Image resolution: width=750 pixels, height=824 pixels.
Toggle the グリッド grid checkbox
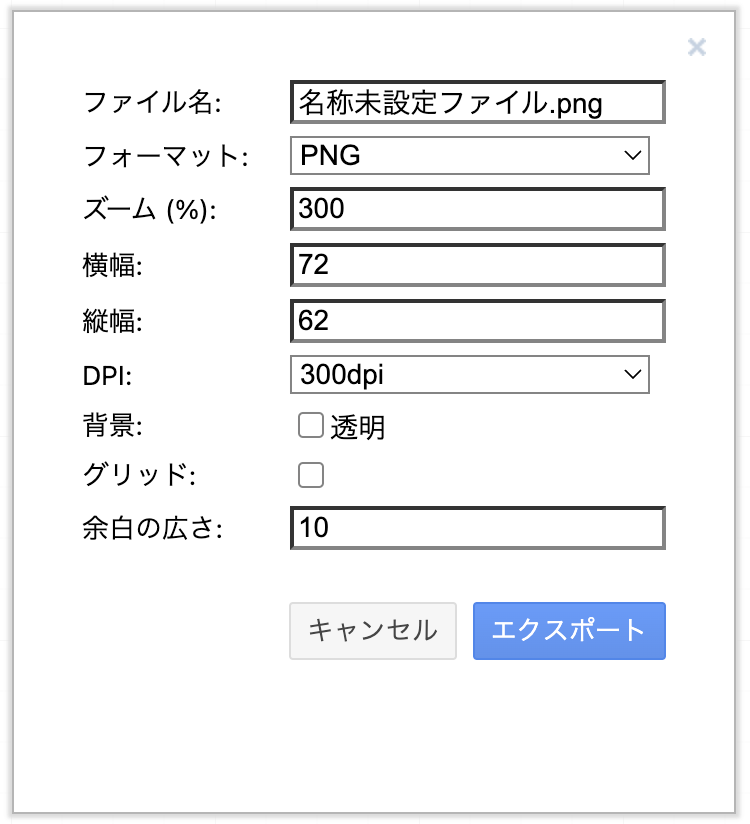pos(311,475)
